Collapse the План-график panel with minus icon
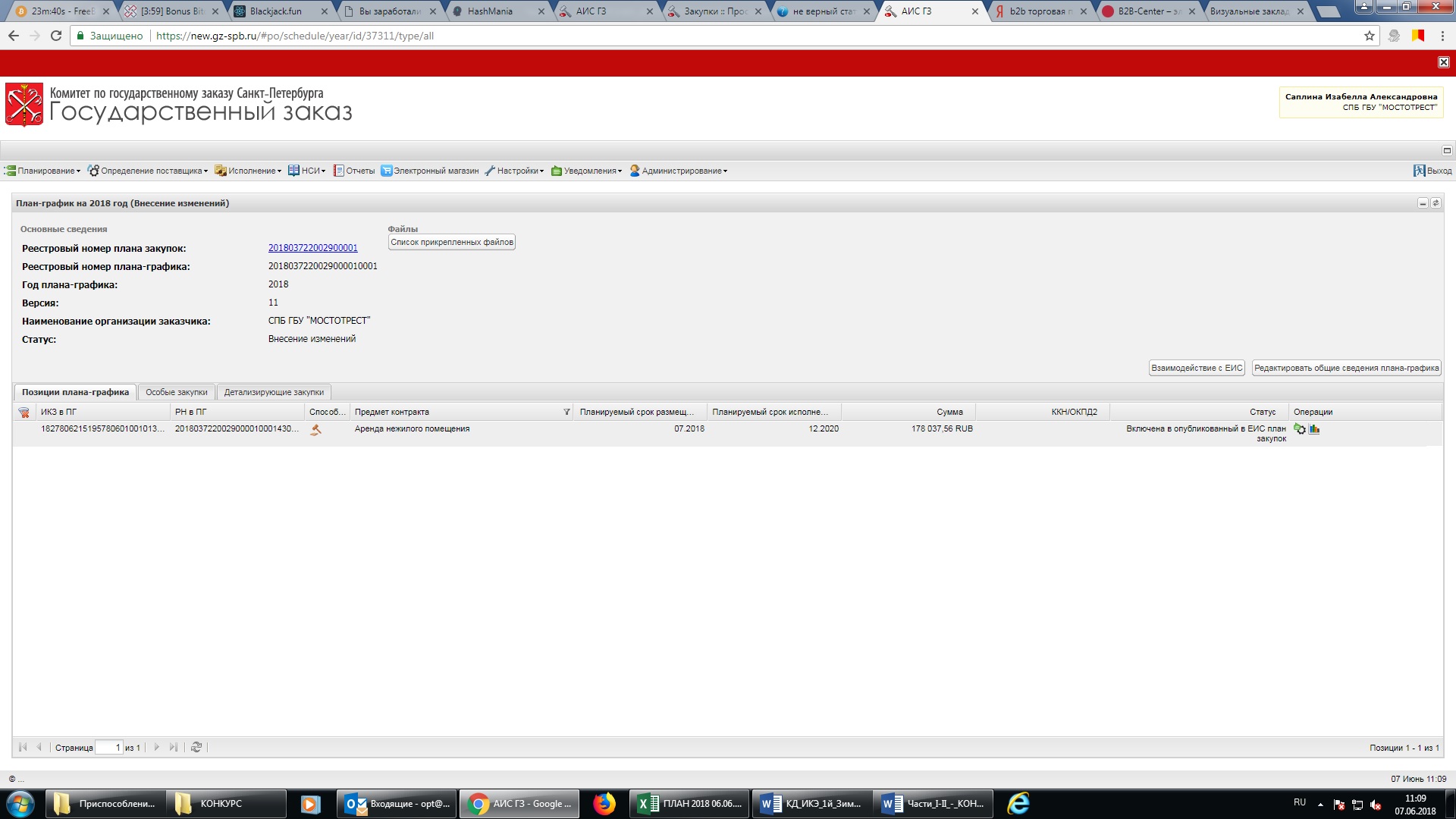 click(x=1423, y=203)
